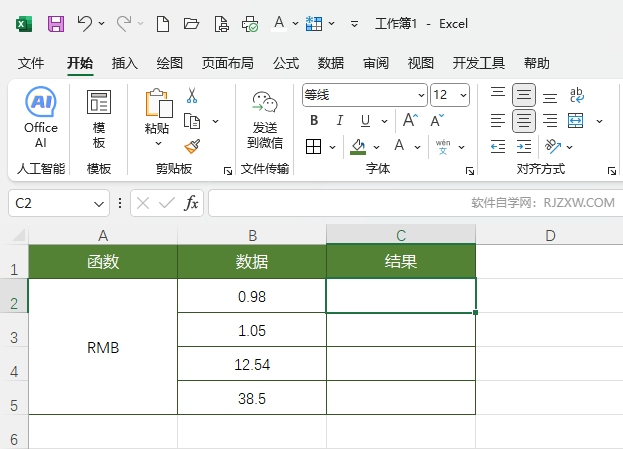The height and width of the screenshot is (449, 623).
Task: Click the wén phonetic guide icon
Action: click(x=443, y=147)
